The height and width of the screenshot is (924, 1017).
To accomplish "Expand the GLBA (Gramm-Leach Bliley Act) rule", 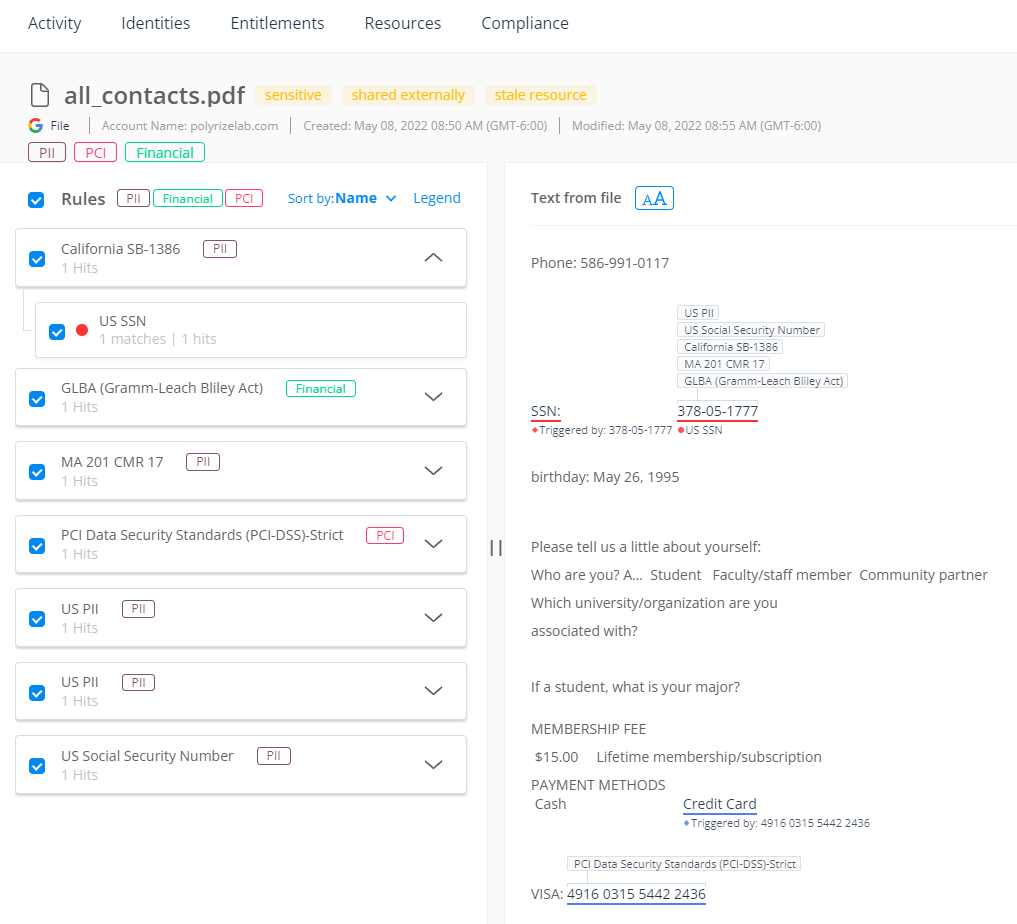I will point(433,397).
